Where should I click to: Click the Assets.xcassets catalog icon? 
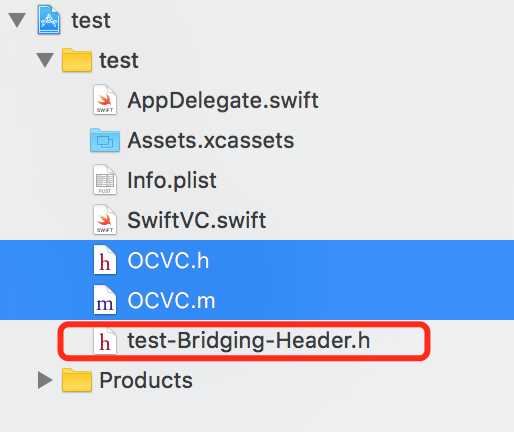pos(105,140)
